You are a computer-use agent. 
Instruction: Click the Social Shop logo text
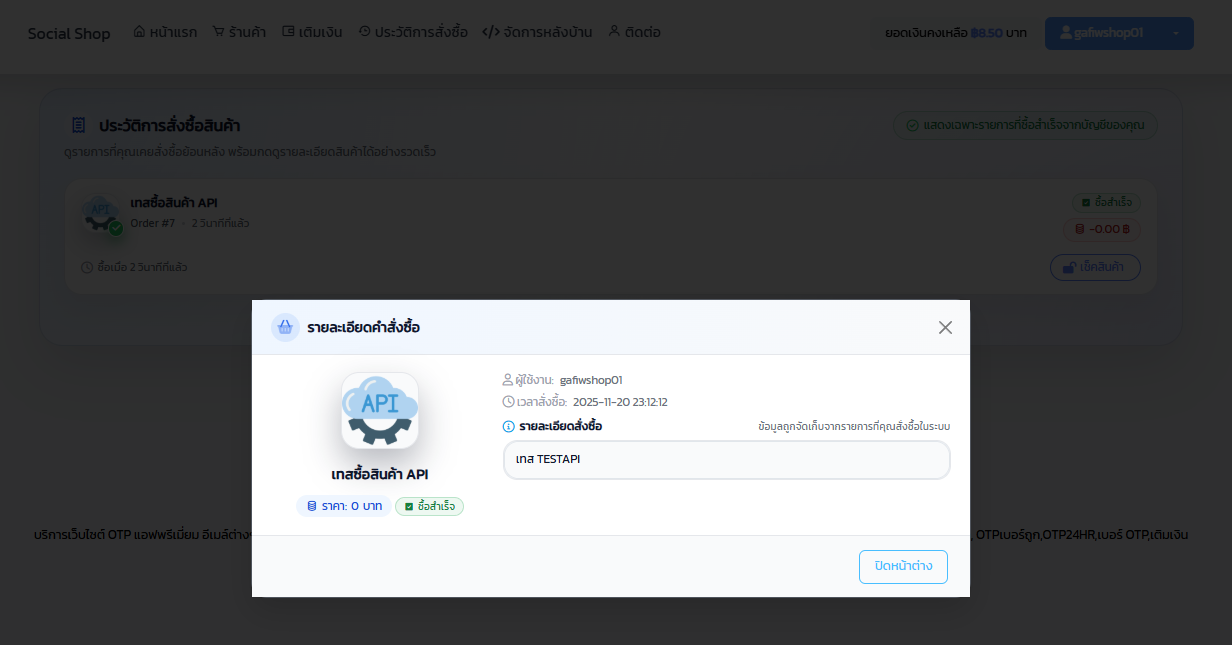click(69, 33)
